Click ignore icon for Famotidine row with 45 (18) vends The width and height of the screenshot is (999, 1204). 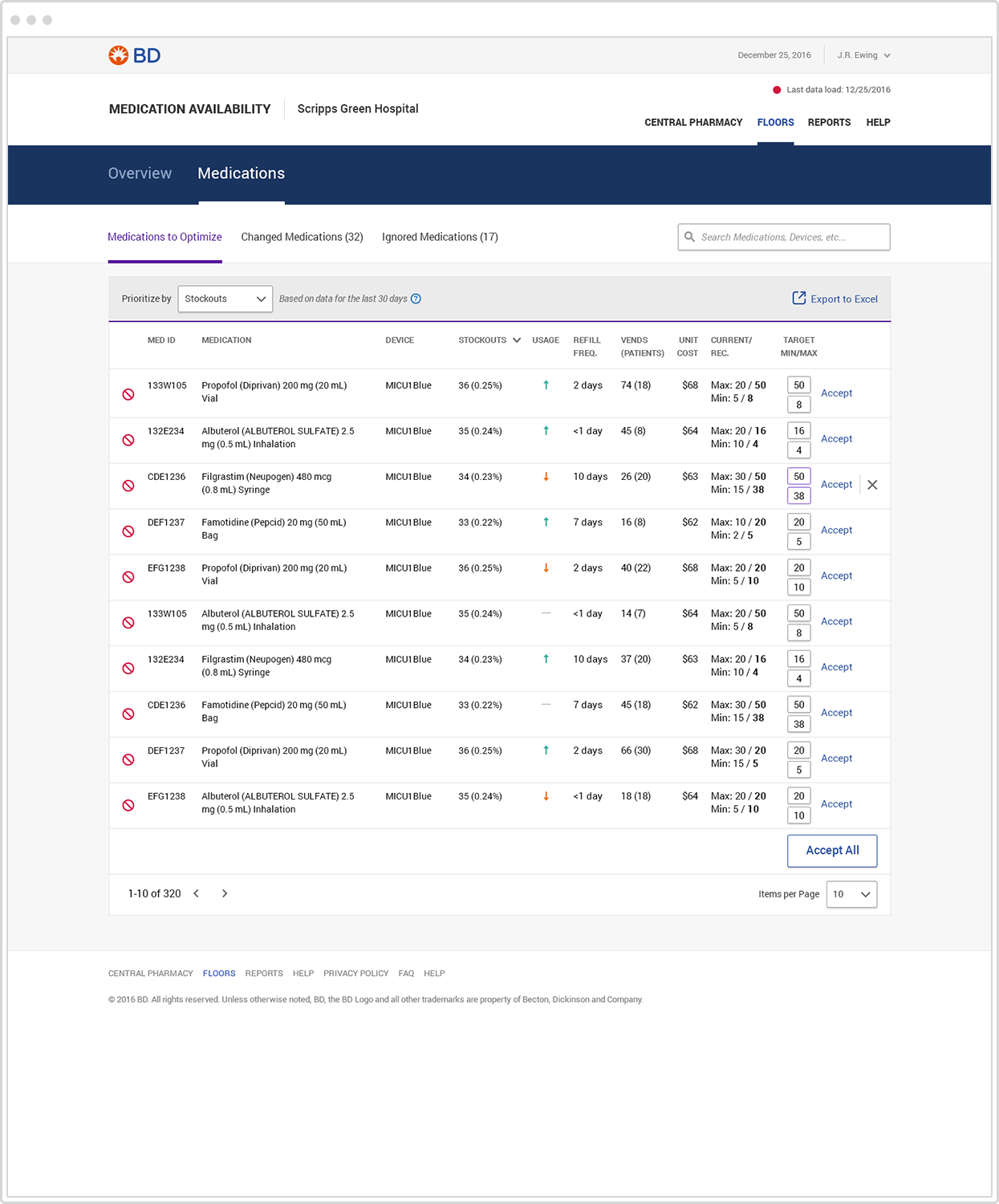(x=128, y=714)
